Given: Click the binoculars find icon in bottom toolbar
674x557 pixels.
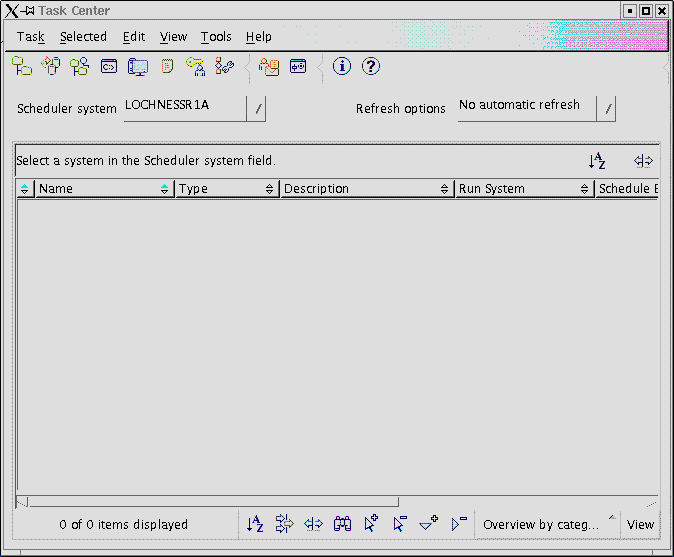Looking at the screenshot, I should point(342,523).
